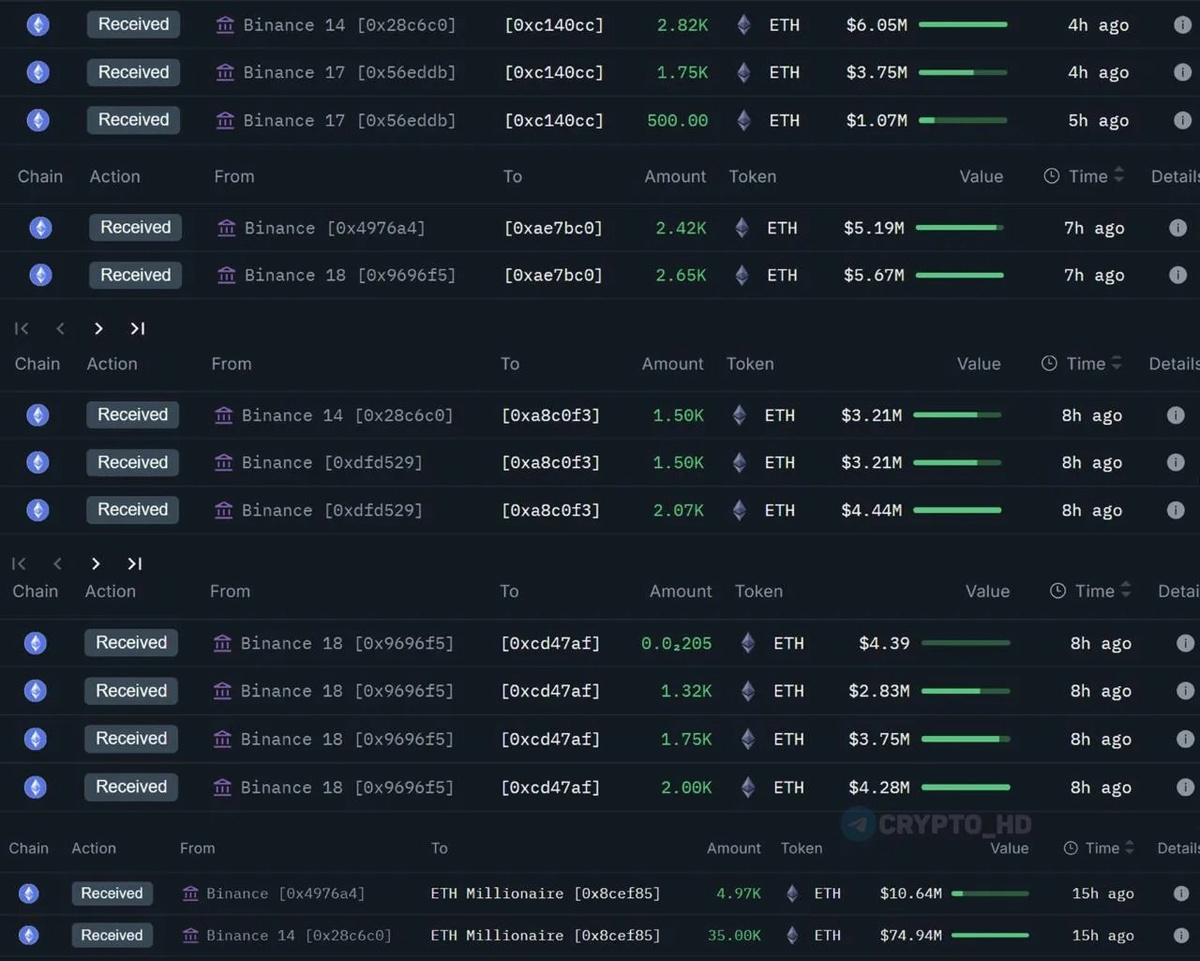Screen dimensions: 1200x961
Task: Select the 500.00 amount cell
Action: click(677, 120)
